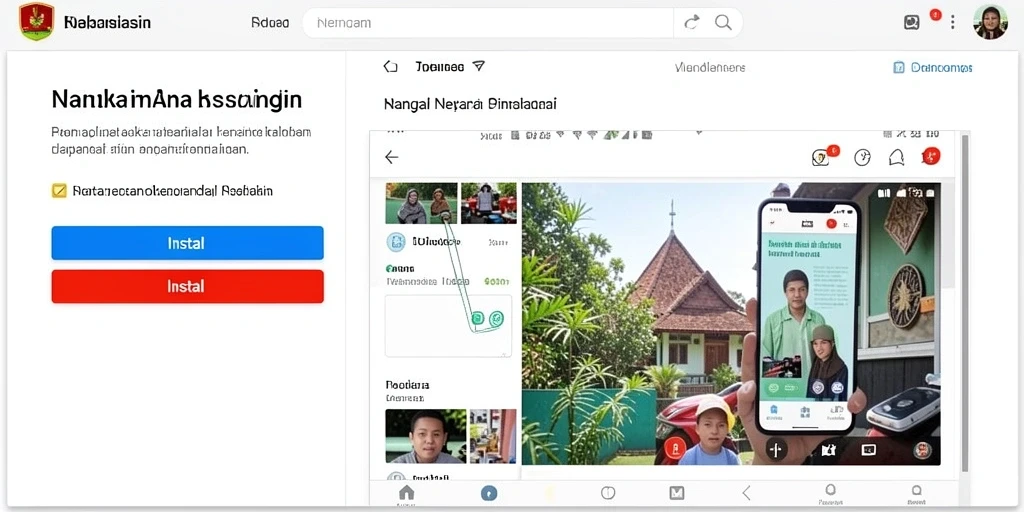
Task: Click the screen rectangle icon on the photo bar
Action: pyautogui.click(x=869, y=449)
